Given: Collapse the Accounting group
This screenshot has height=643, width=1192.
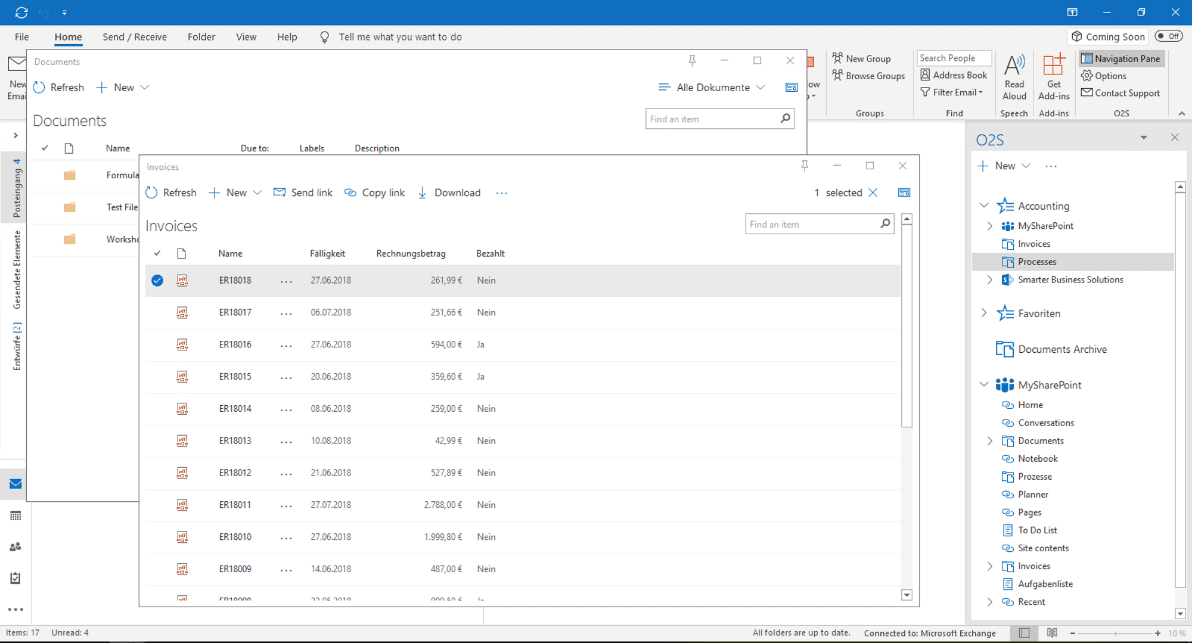Looking at the screenshot, I should coord(984,205).
